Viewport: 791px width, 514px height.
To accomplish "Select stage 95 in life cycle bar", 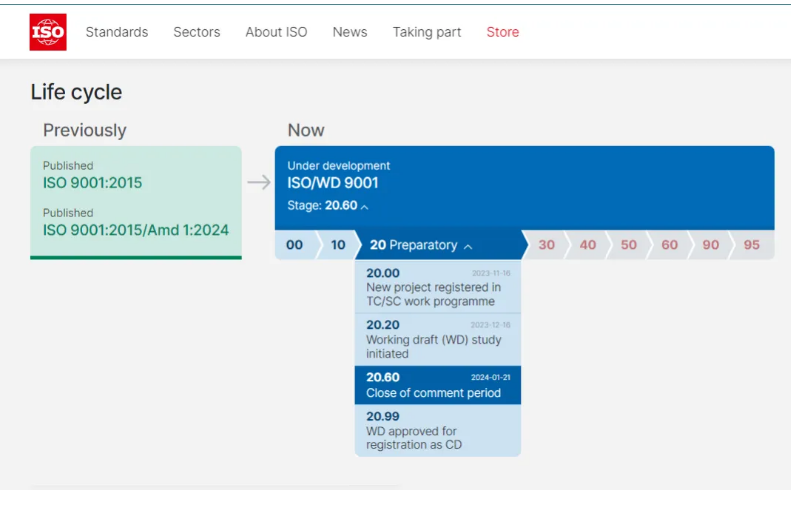I will [752, 245].
